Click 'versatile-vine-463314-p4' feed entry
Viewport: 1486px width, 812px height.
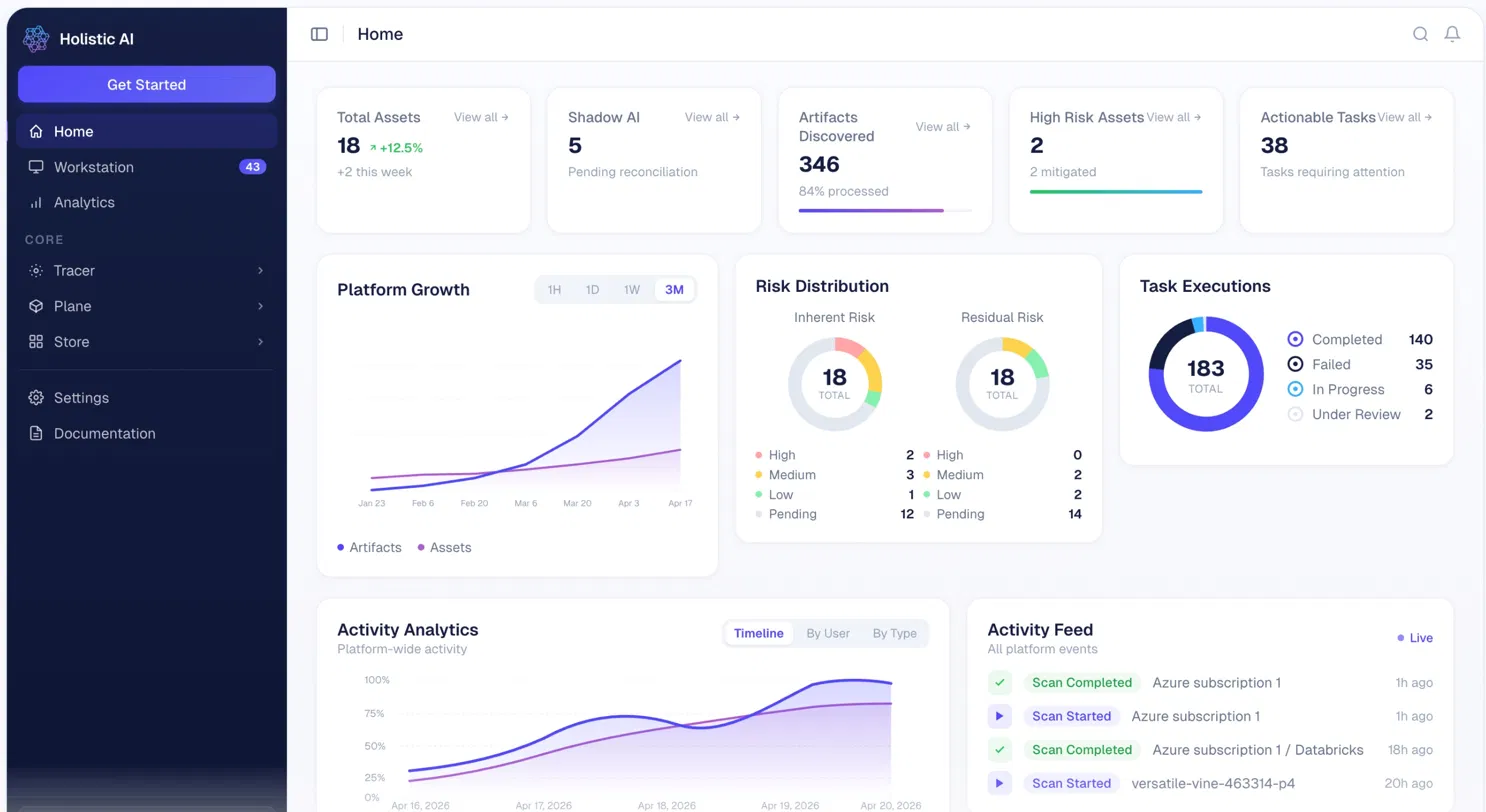point(1213,783)
